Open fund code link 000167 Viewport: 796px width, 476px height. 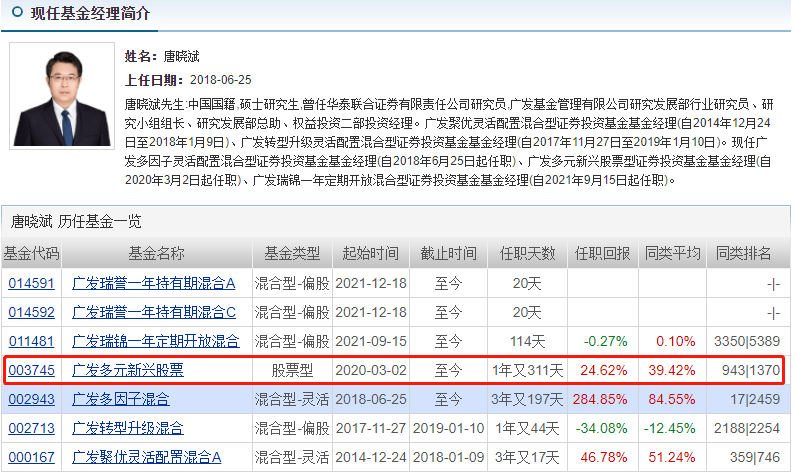click(31, 457)
